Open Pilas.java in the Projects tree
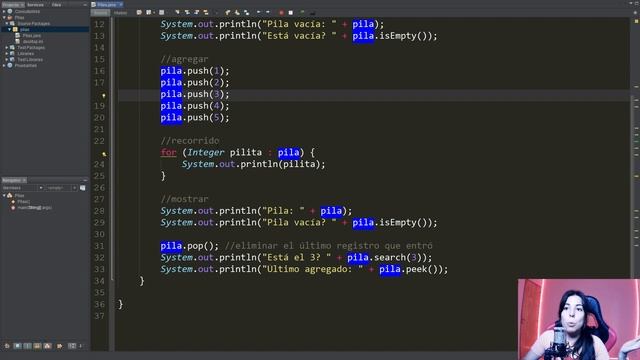Viewport: 640px width, 360px height. (31, 36)
